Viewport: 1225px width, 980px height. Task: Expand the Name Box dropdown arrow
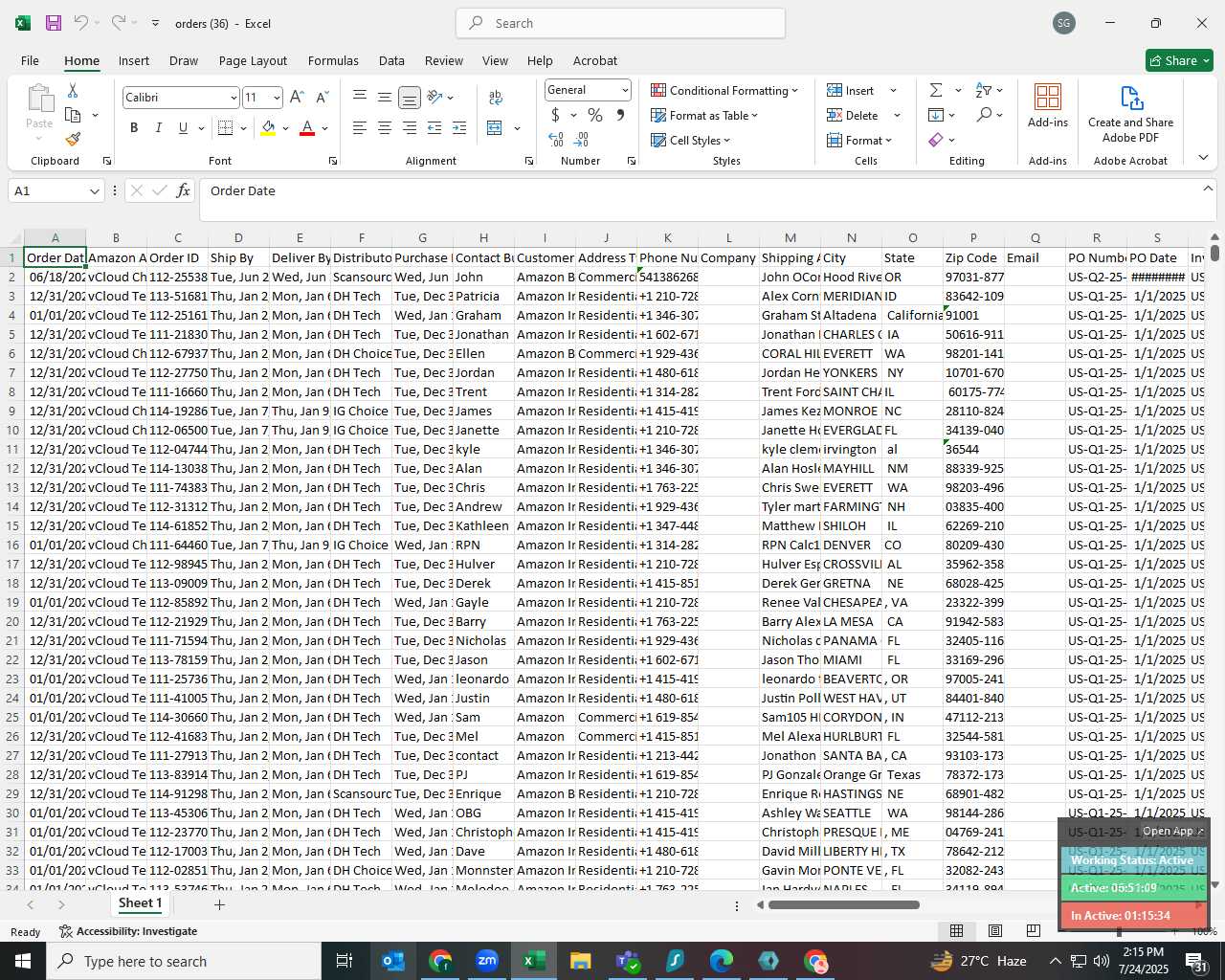click(94, 191)
